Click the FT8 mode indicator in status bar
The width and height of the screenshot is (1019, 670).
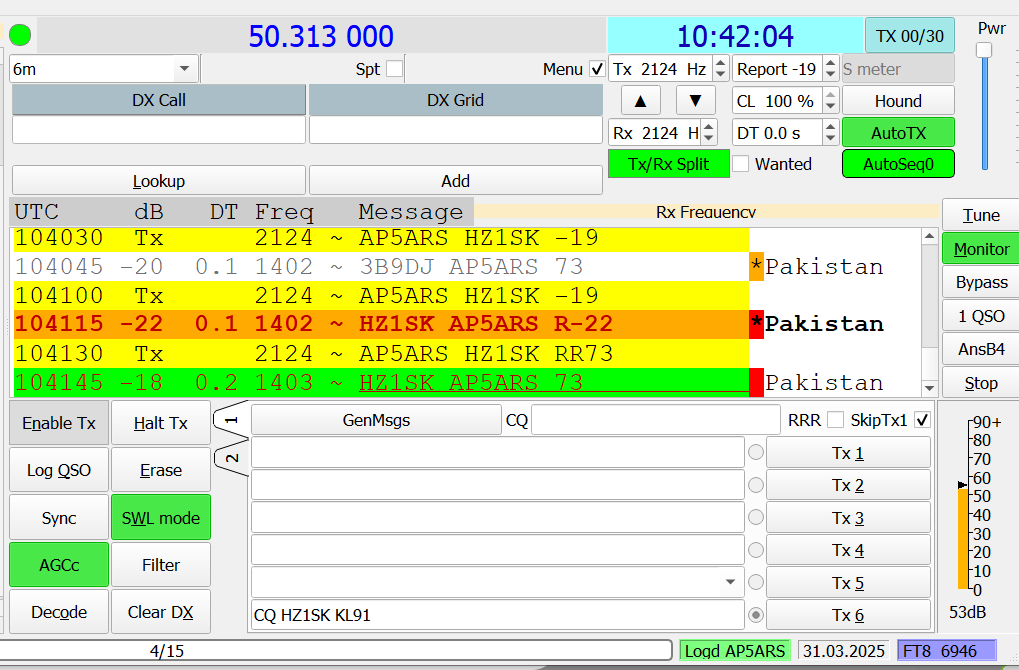tap(946, 650)
